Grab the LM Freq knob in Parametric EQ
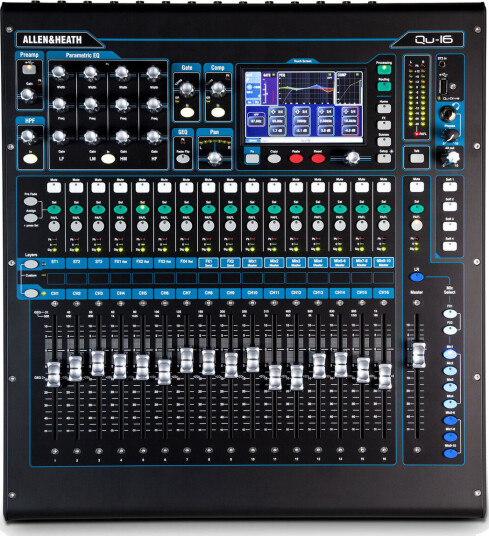 pyautogui.click(x=91, y=104)
